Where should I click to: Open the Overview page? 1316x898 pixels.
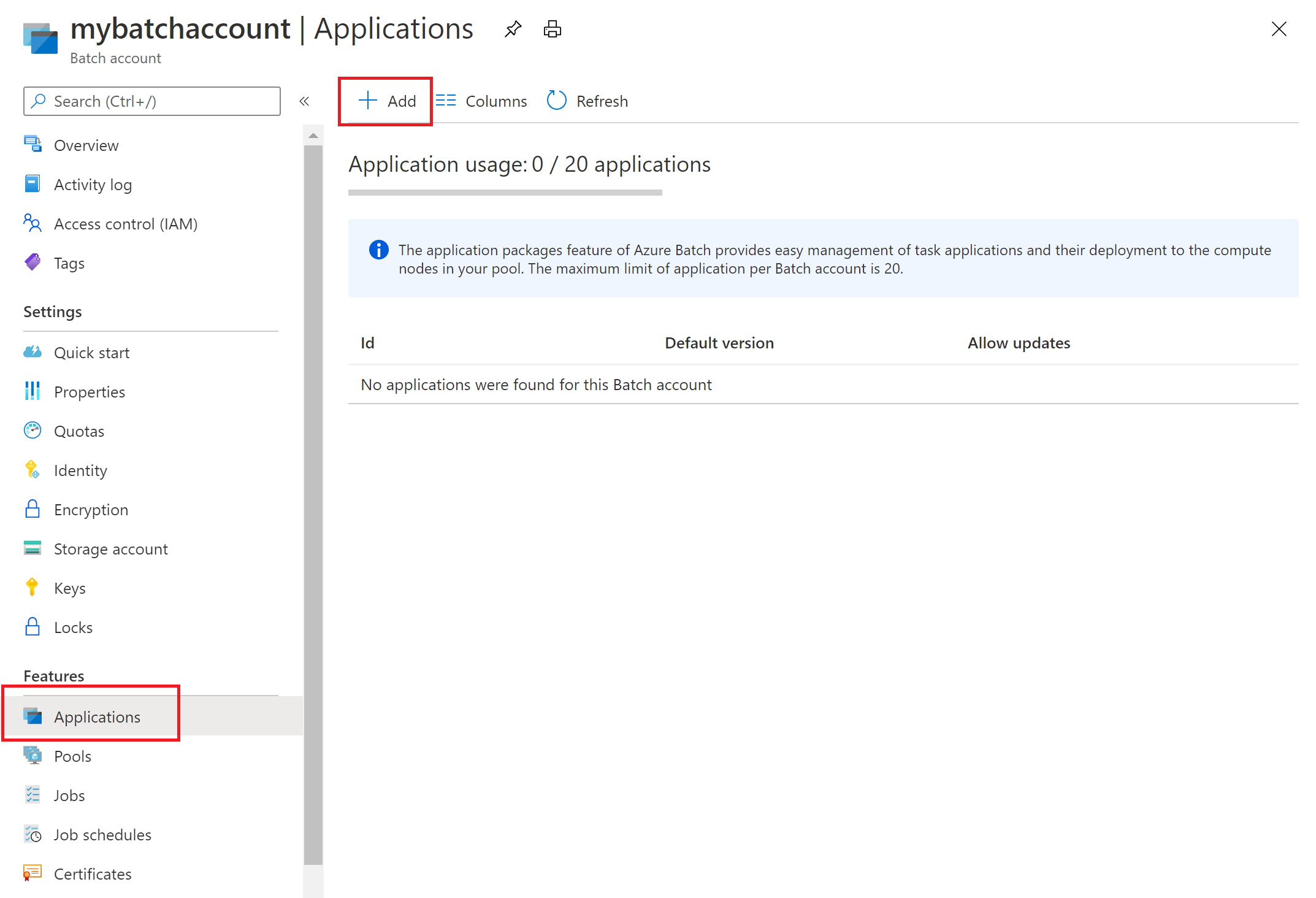click(86, 145)
